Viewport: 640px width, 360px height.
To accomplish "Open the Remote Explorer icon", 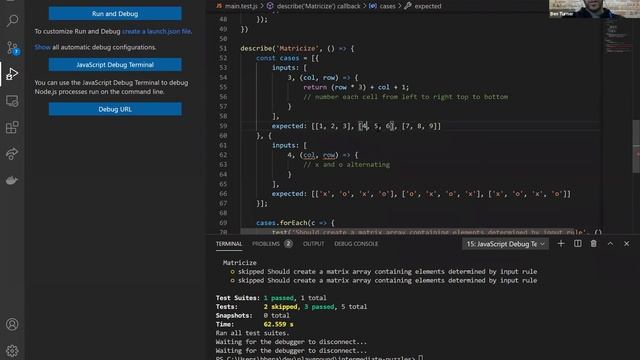I will tap(12, 101).
